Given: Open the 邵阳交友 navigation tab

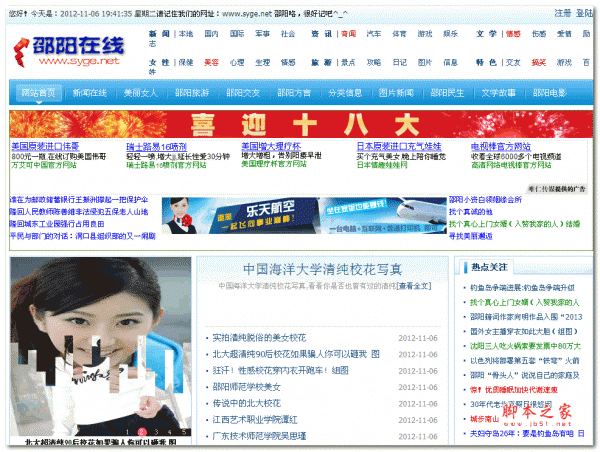Looking at the screenshot, I should click(x=243, y=93).
